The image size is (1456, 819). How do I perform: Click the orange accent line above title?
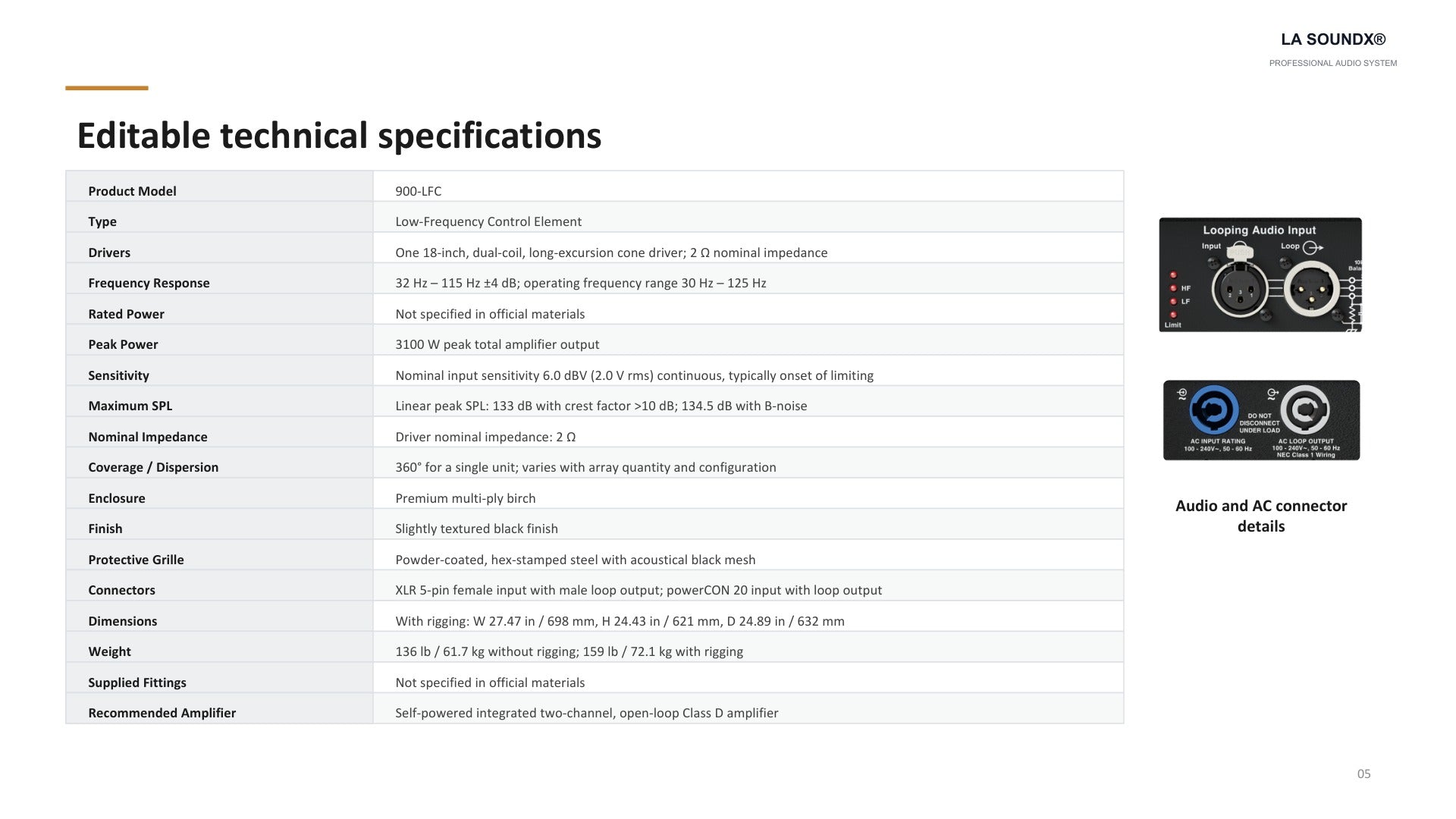point(107,88)
